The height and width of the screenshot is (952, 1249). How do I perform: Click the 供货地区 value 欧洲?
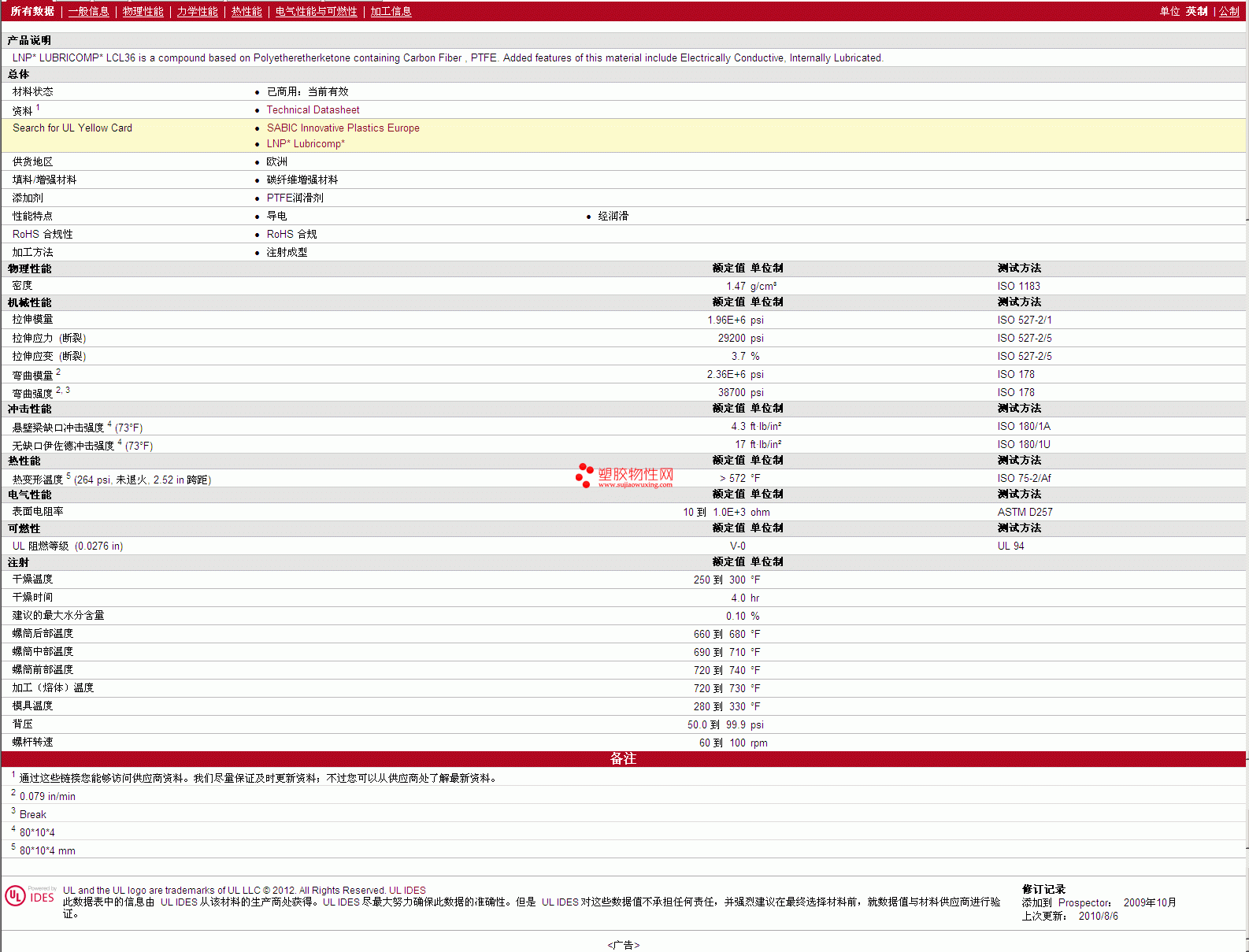coord(276,161)
